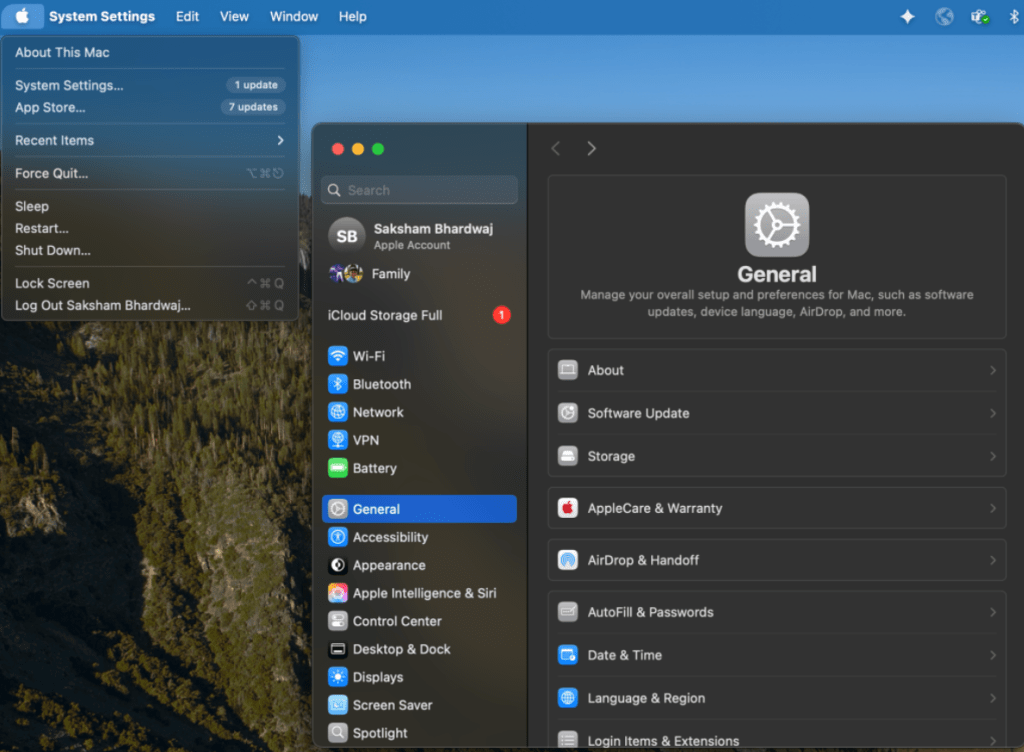
Task: Open AirDrop & Handoff chevron
Action: (993, 560)
